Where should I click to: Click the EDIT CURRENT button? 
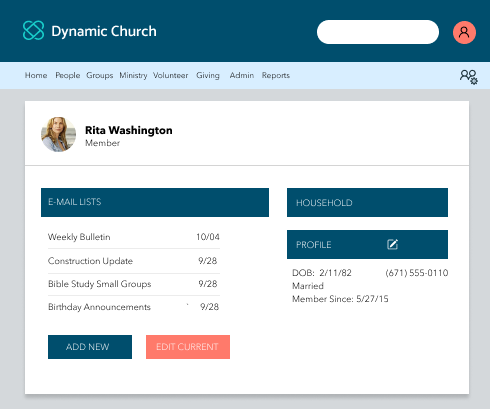[x=188, y=347]
